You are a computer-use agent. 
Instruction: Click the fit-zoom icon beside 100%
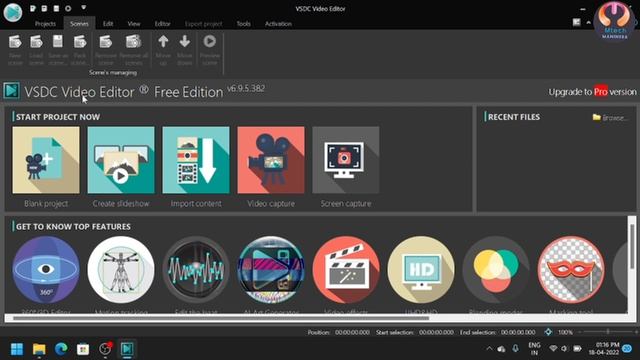tap(548, 332)
